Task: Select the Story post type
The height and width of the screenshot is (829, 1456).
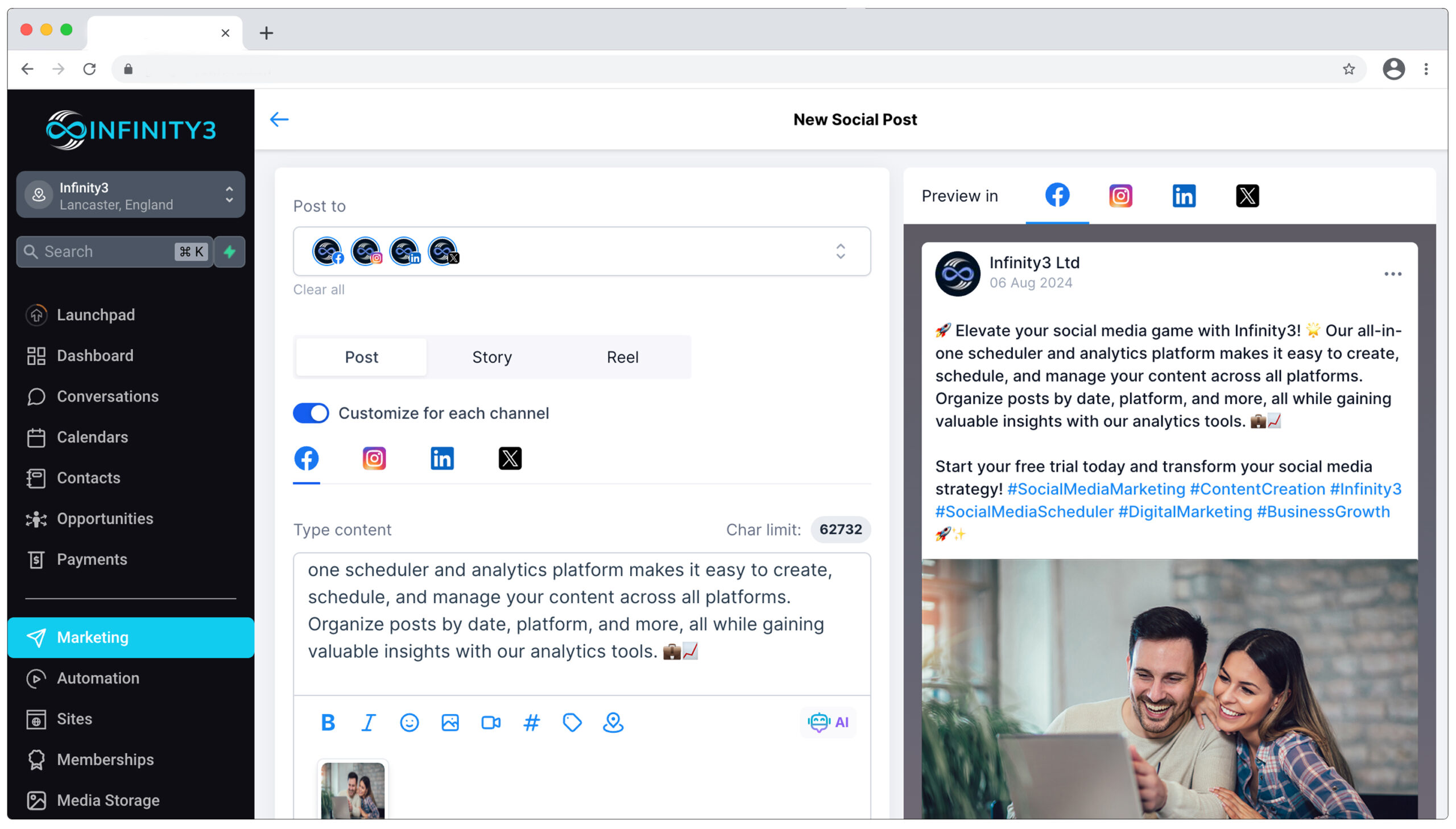Action: click(492, 357)
